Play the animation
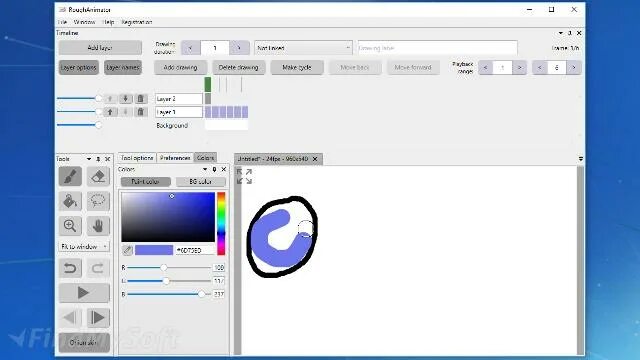The width and height of the screenshot is (640, 360). 84,293
